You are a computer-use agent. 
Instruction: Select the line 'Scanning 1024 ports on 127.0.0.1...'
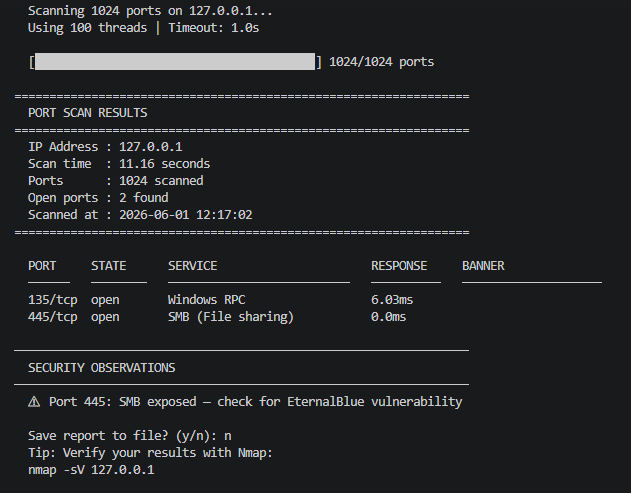pos(150,11)
